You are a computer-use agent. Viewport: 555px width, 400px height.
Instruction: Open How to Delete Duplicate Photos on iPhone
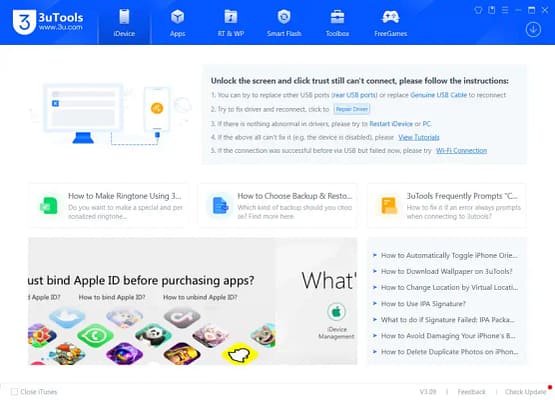point(449,352)
